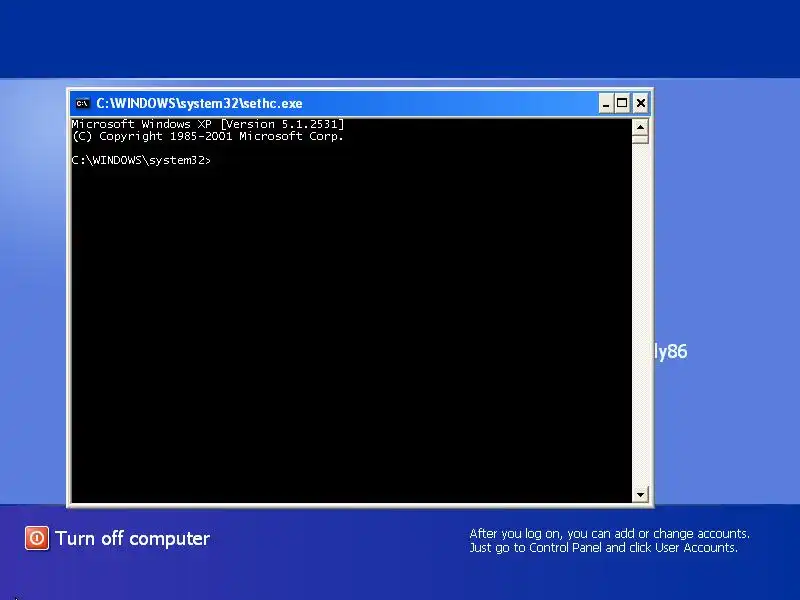800x600 pixels.
Task: Minimize the sethc.exe command window
Action: coord(606,104)
